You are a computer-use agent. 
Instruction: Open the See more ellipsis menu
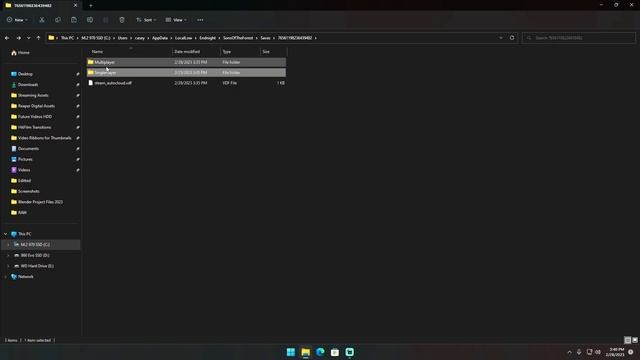click(200, 20)
